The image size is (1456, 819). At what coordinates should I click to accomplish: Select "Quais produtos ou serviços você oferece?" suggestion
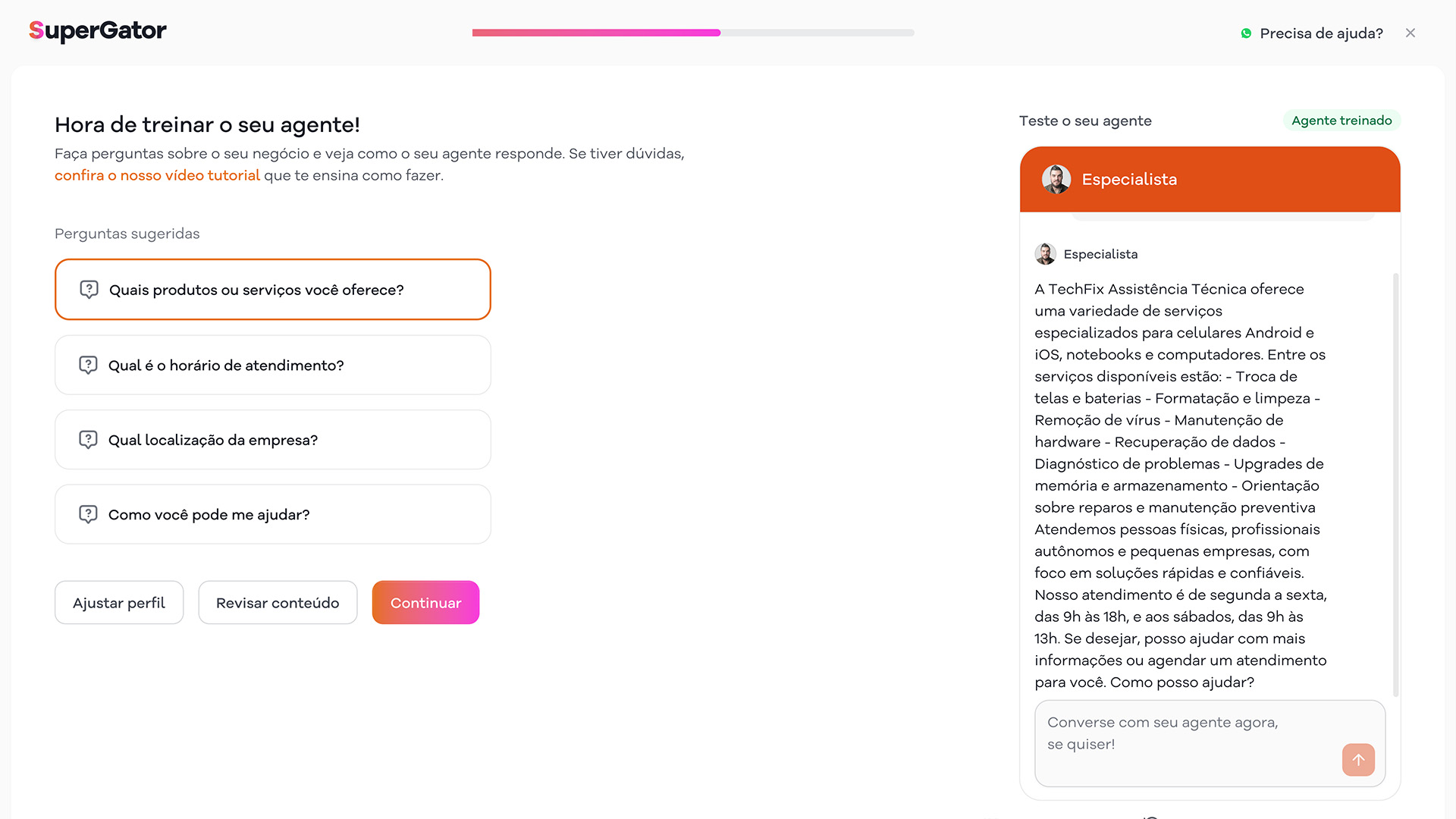point(273,290)
